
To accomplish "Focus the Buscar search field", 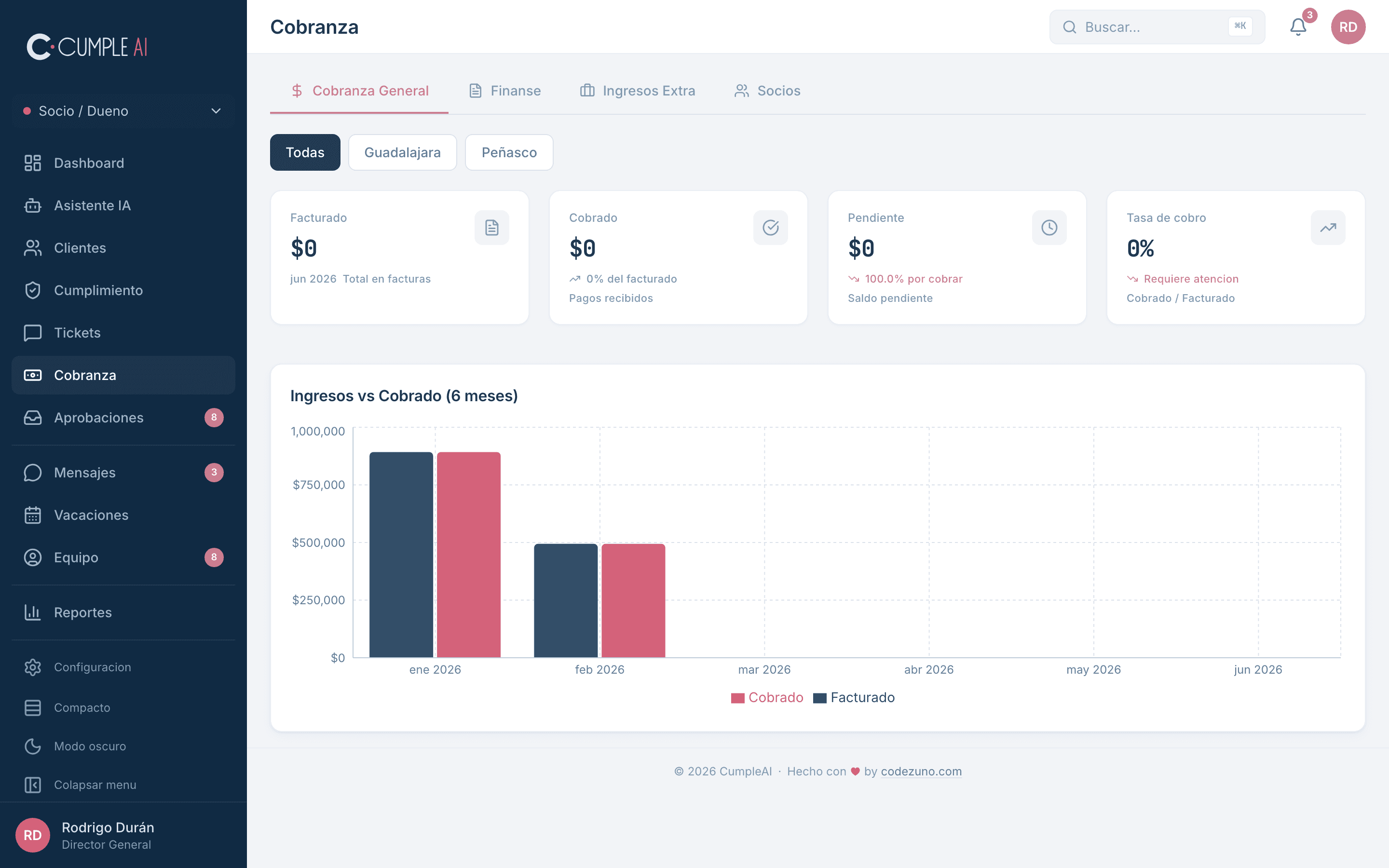I will click(1157, 27).
